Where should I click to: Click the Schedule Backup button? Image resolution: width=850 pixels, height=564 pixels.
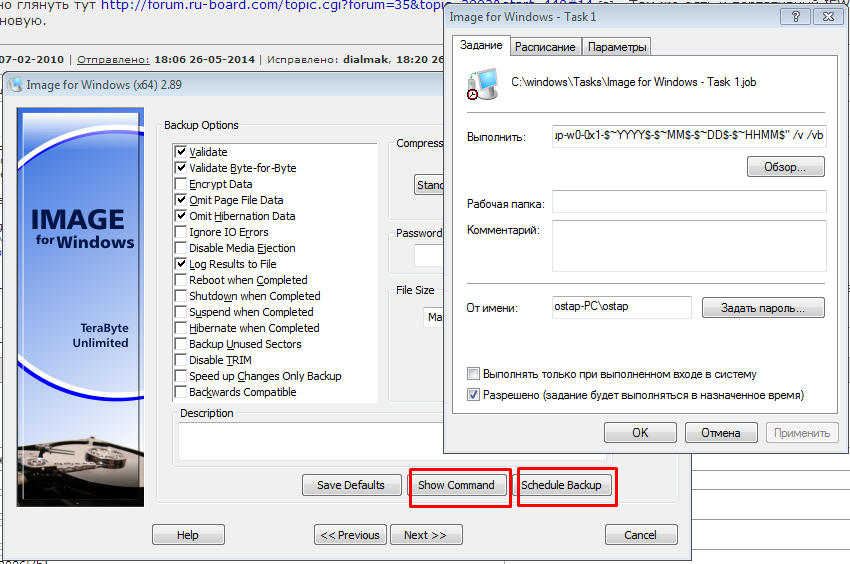click(562, 485)
